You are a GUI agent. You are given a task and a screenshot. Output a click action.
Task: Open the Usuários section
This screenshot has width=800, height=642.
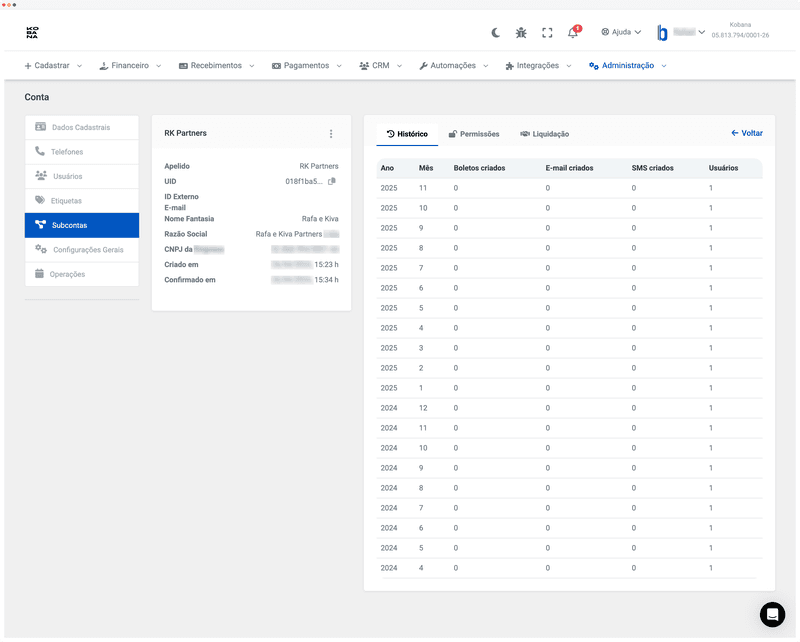pos(79,176)
